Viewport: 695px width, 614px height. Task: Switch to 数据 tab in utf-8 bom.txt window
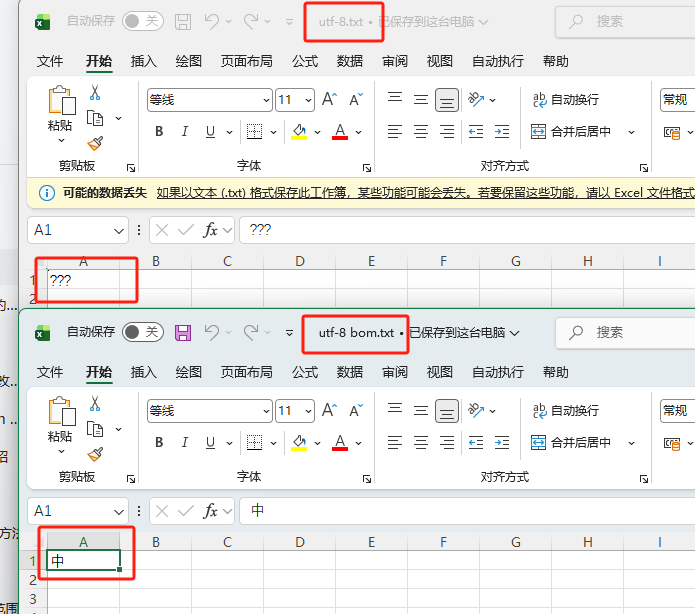pos(350,372)
